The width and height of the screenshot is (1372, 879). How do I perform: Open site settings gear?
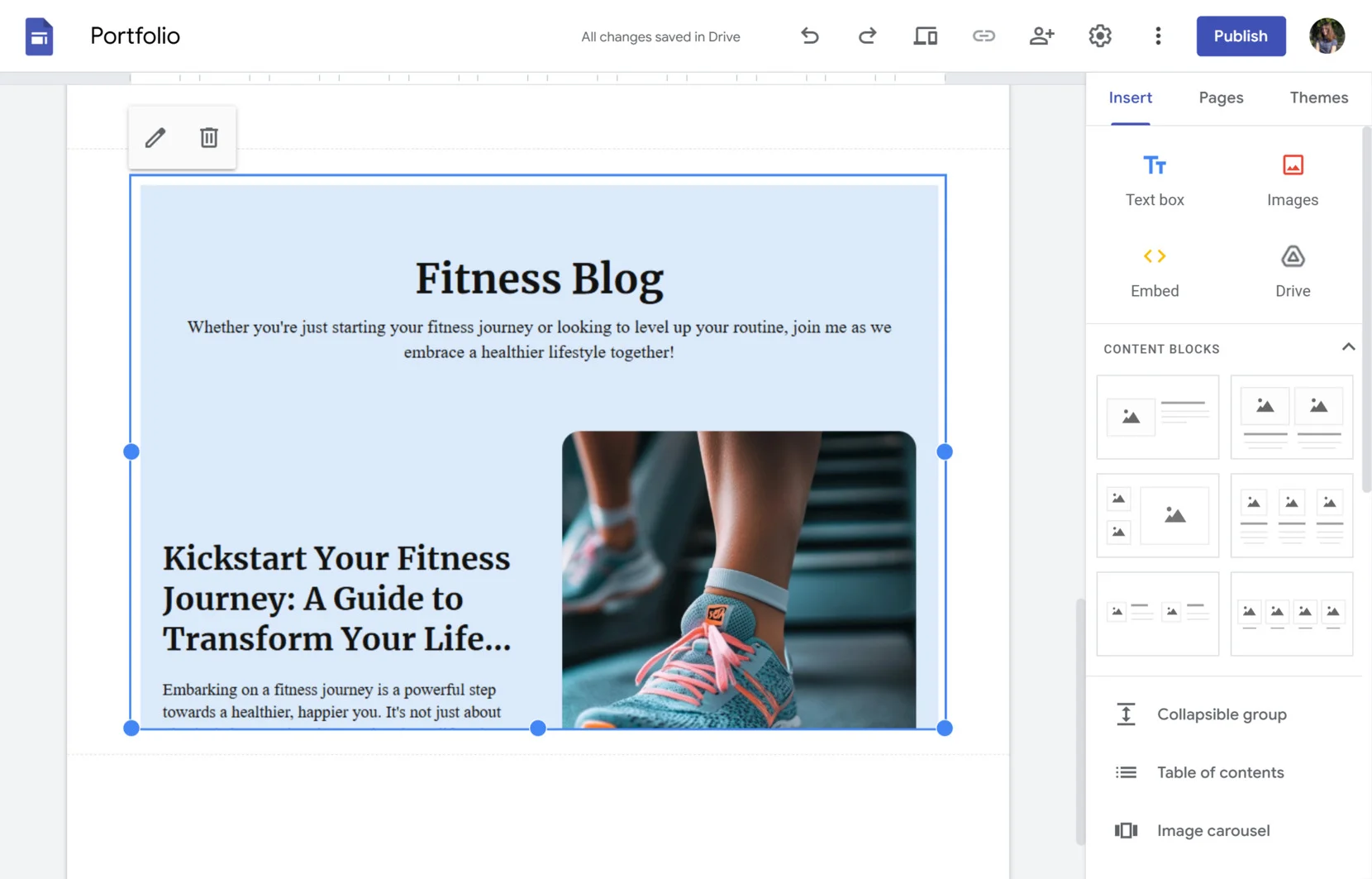1099,36
